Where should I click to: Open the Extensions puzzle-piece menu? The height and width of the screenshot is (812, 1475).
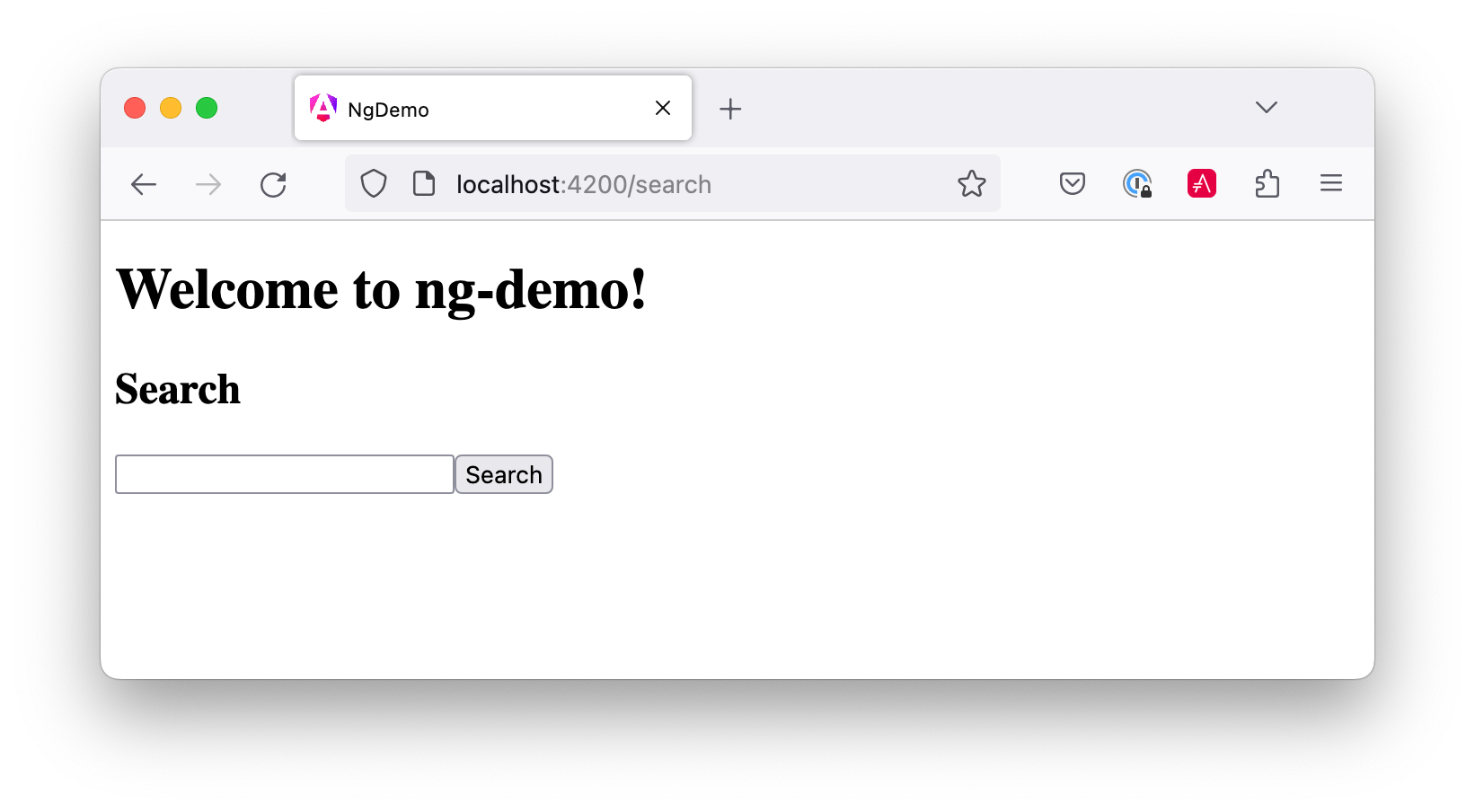(x=1267, y=184)
